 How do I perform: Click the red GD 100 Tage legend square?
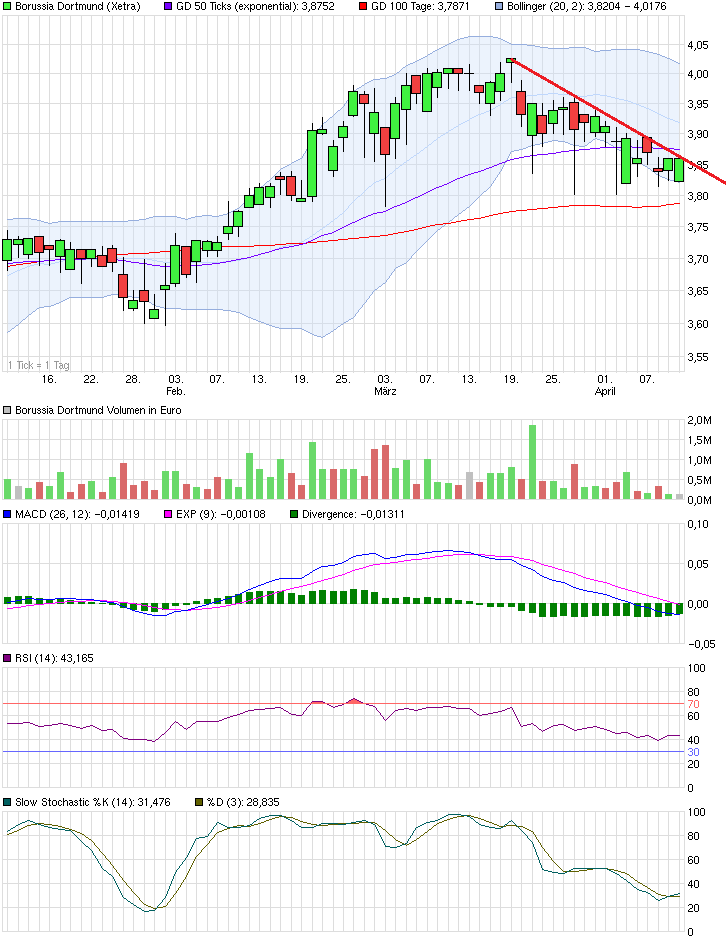pyautogui.click(x=363, y=7)
